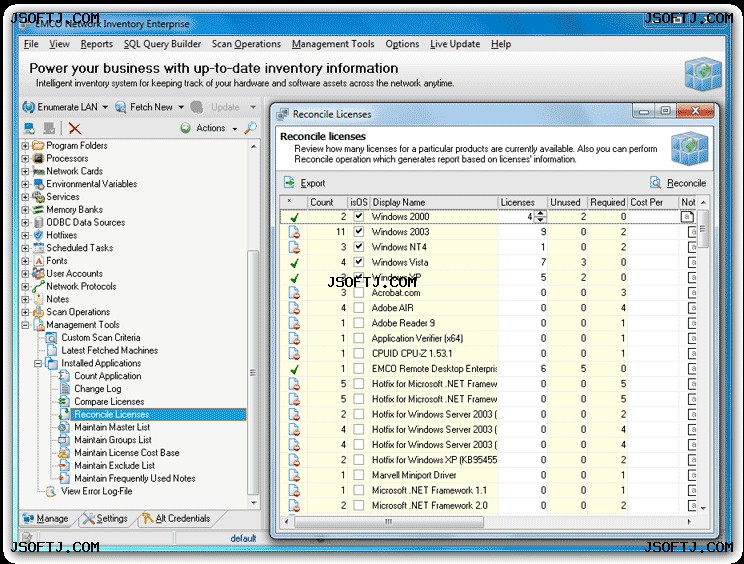This screenshot has height=564, width=744.
Task: Click the Reconcile magnifier icon
Action: pos(655,183)
